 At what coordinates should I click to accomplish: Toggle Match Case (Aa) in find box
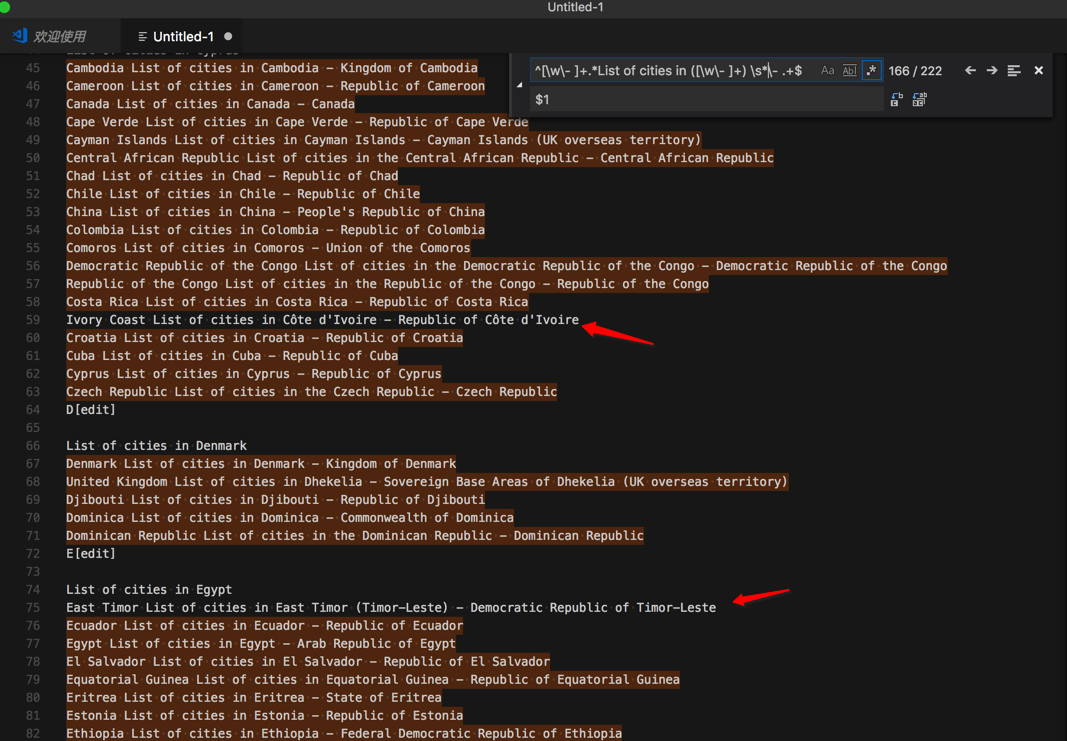coord(827,70)
